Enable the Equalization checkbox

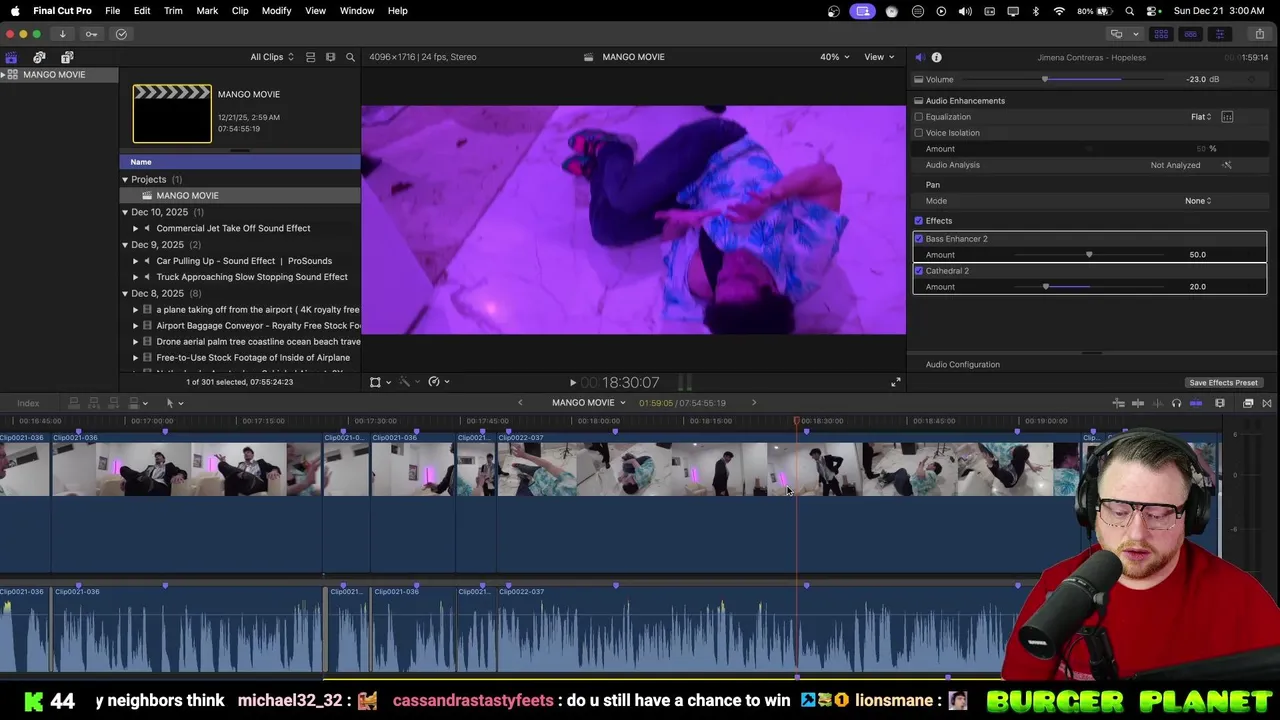point(919,117)
